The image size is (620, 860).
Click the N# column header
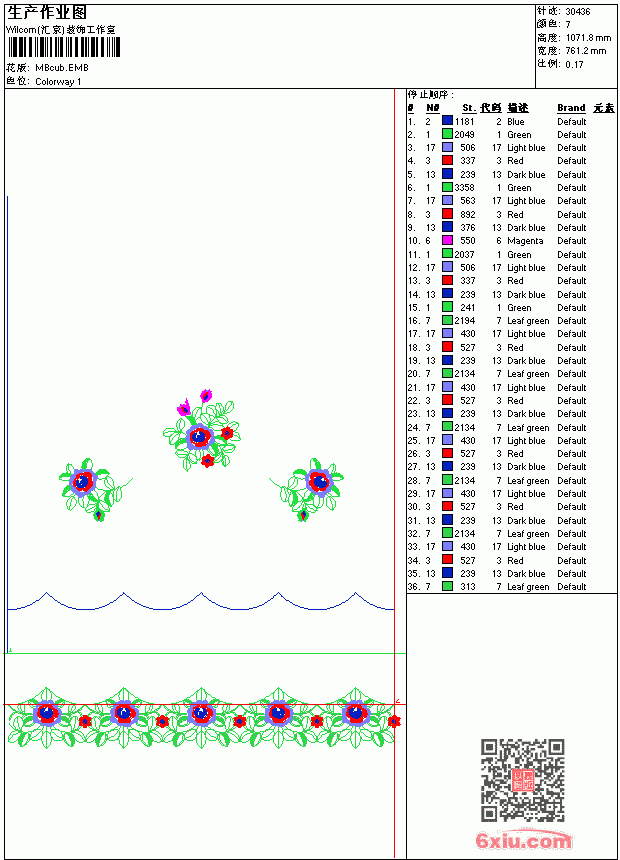(x=432, y=108)
